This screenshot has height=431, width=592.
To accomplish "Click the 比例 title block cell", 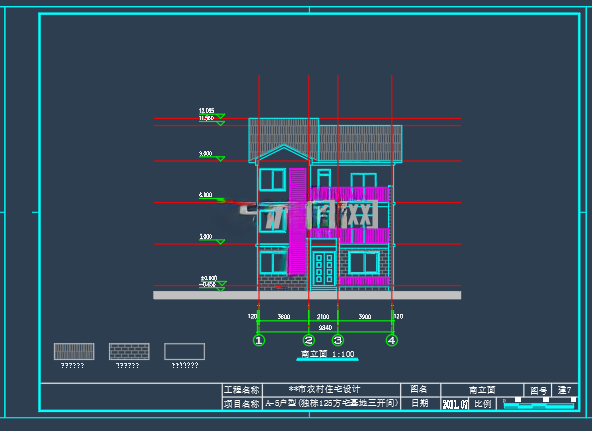I will tap(483, 404).
